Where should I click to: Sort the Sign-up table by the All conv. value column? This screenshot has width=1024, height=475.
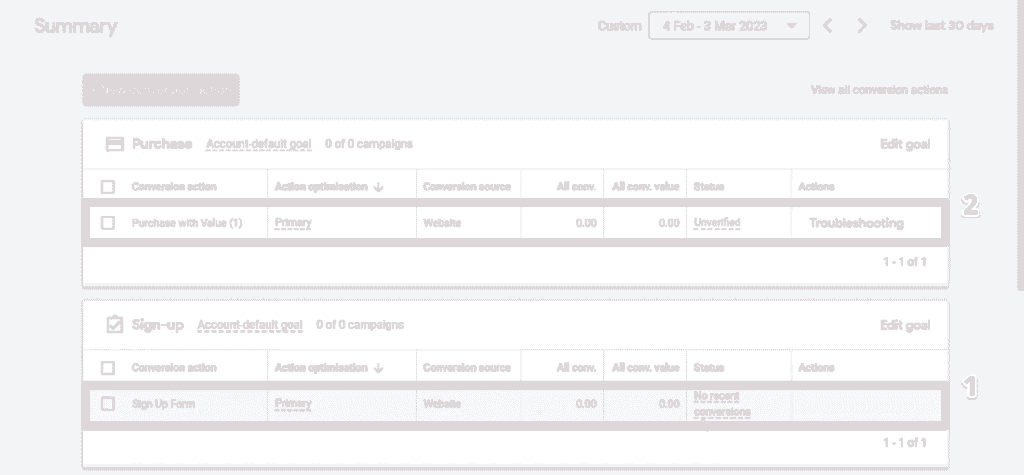[645, 368]
